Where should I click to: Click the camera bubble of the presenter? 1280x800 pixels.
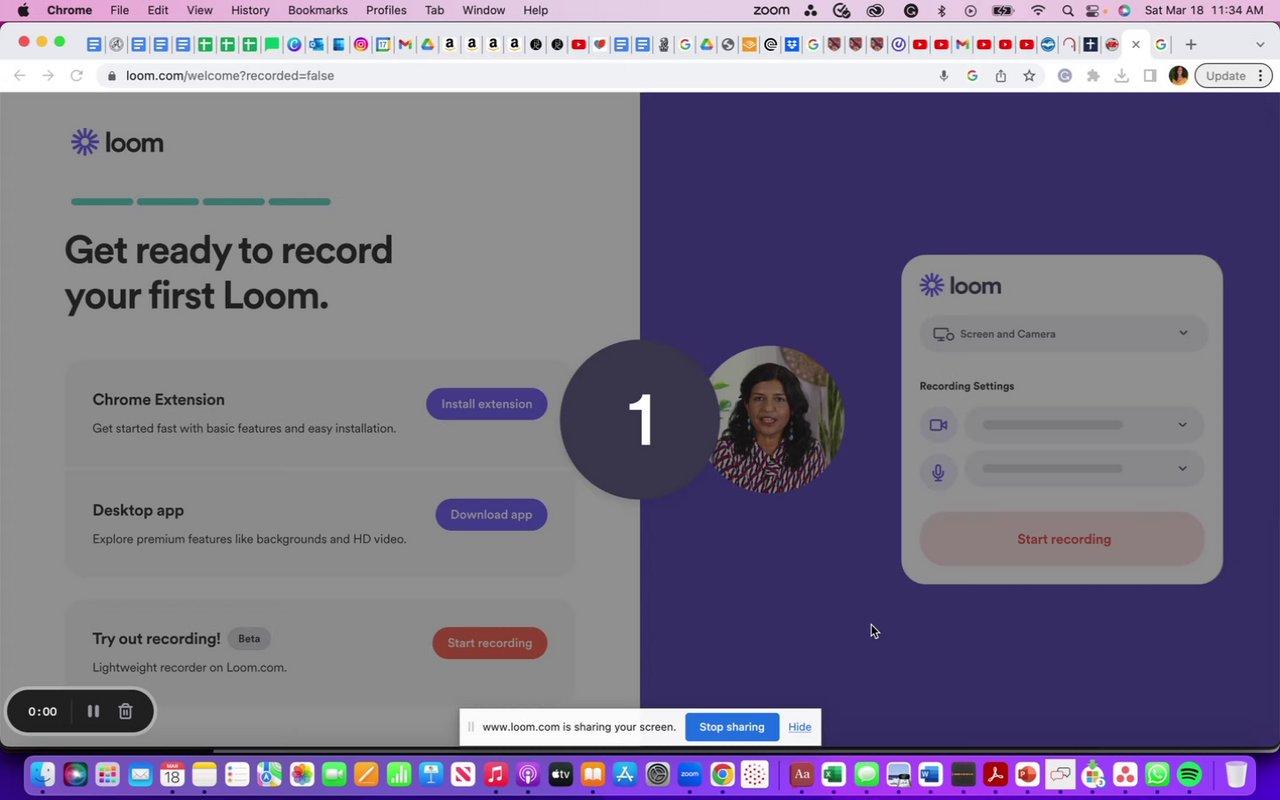point(772,419)
